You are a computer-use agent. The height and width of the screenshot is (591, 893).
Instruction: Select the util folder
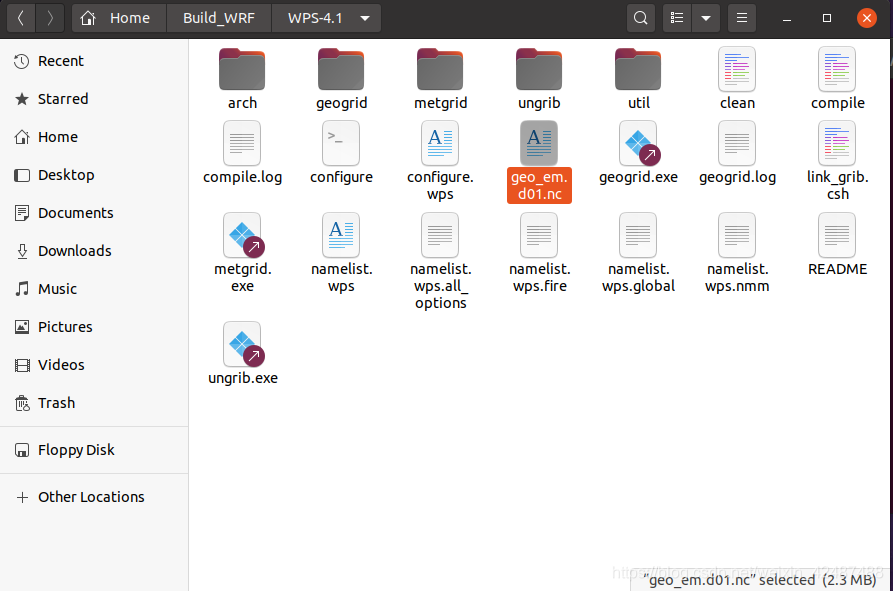tap(638, 79)
